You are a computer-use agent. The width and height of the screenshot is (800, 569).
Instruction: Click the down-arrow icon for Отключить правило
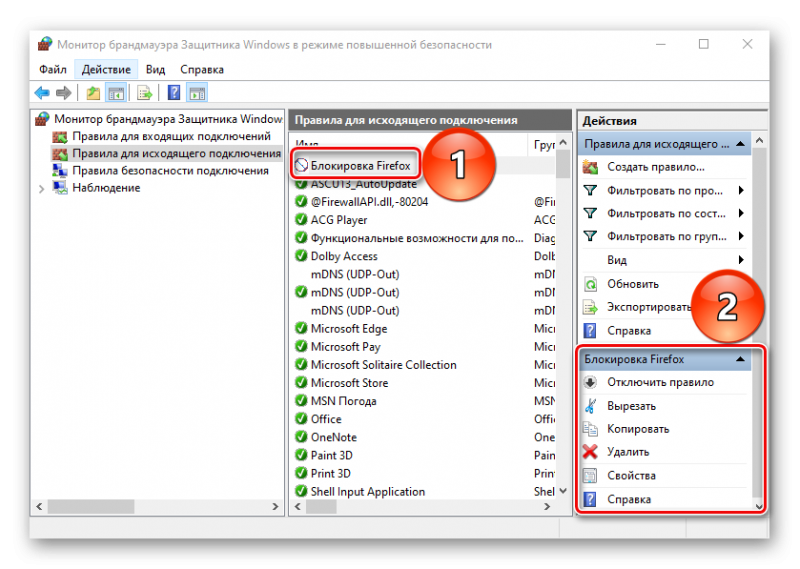click(590, 382)
